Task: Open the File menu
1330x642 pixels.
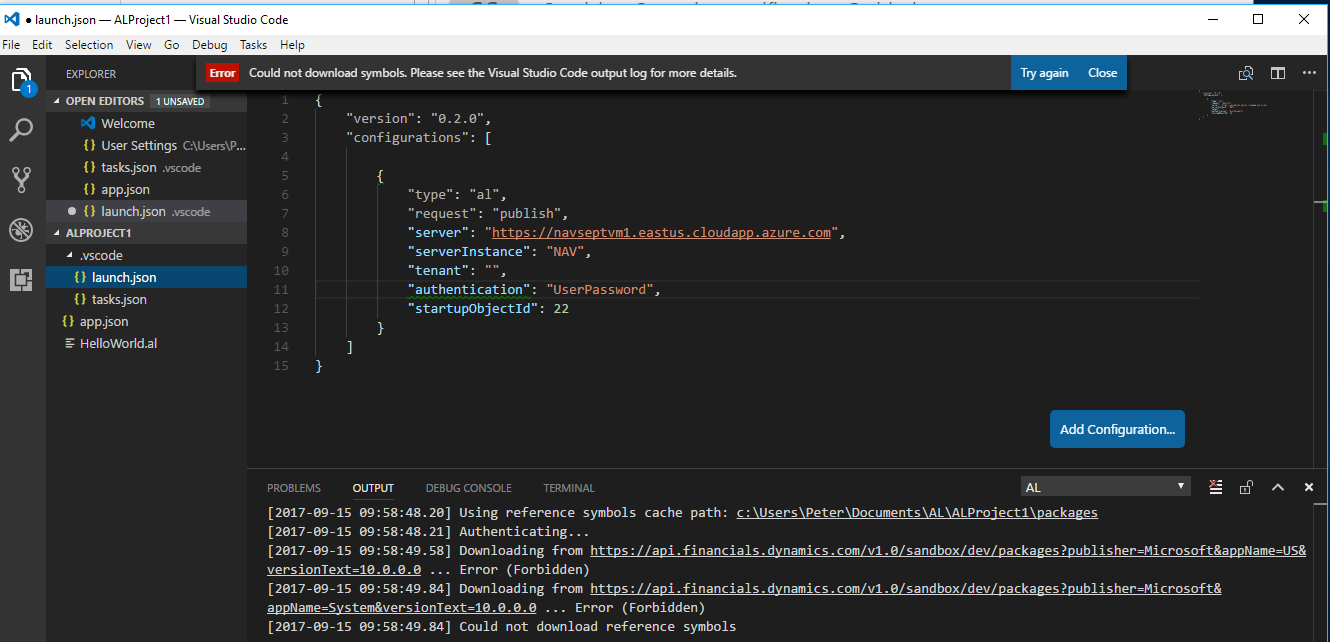Action: (11, 45)
